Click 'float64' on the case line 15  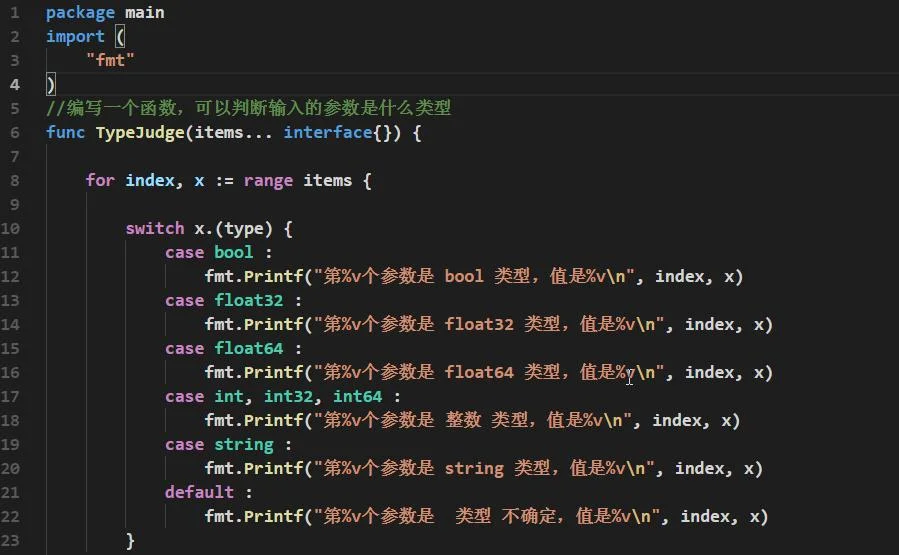[x=249, y=349]
